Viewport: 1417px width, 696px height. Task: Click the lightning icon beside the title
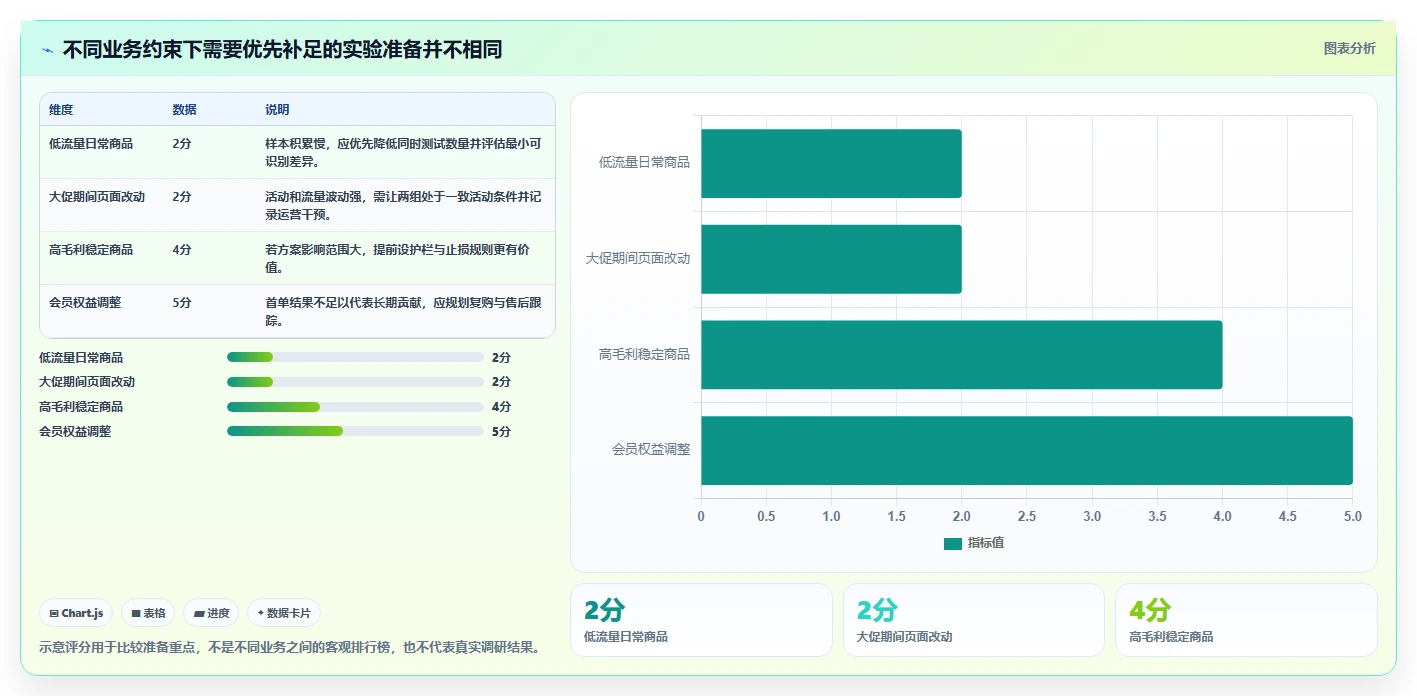48,50
